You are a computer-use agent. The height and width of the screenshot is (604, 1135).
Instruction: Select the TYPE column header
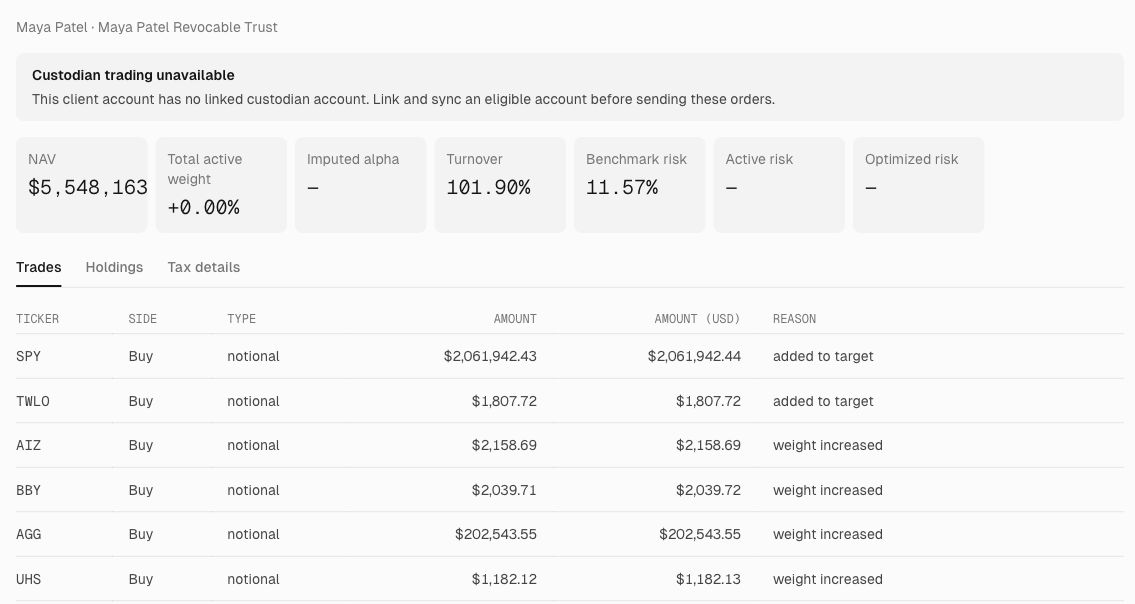pos(241,319)
